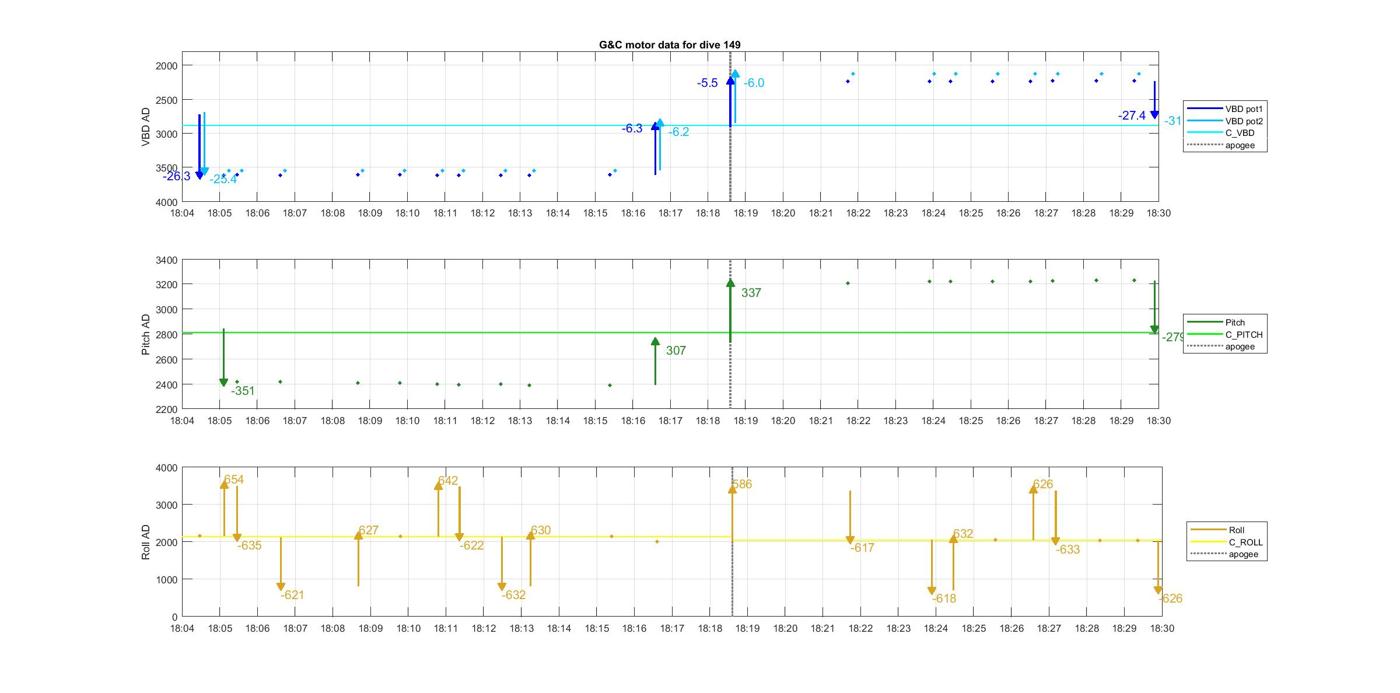Click the '-351' pitch data label
The width and height of the screenshot is (1400, 693).
(243, 391)
